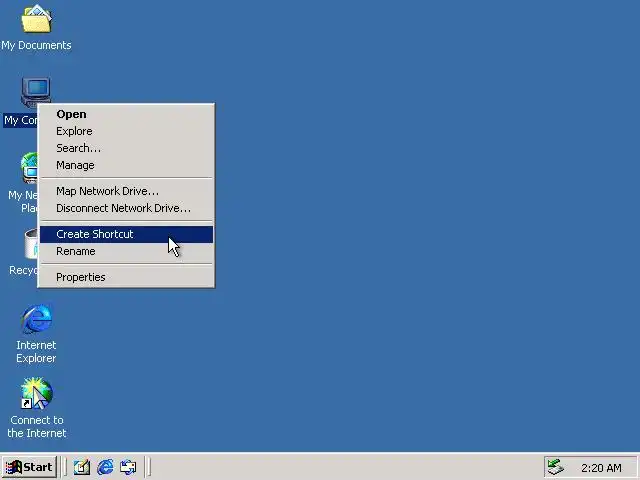
Task: Select Connect to the Internet shortcut icon
Action: [x=37, y=393]
